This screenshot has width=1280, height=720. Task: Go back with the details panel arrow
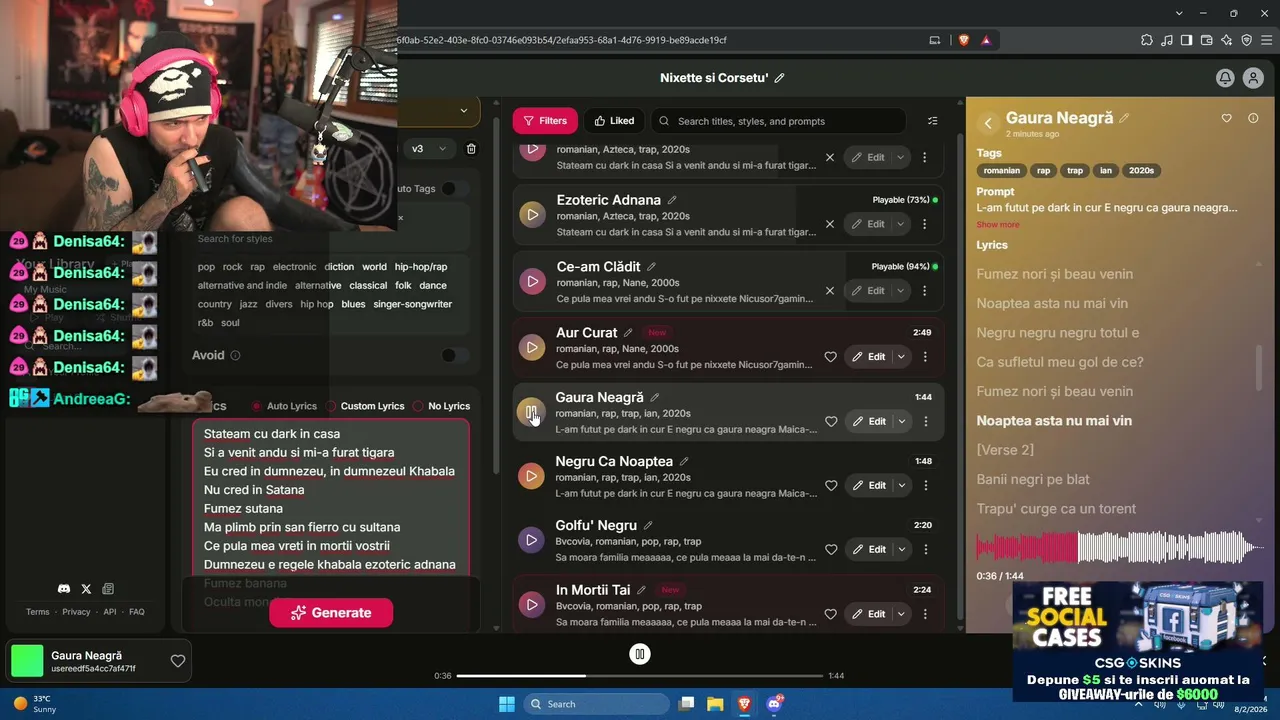[x=988, y=123]
